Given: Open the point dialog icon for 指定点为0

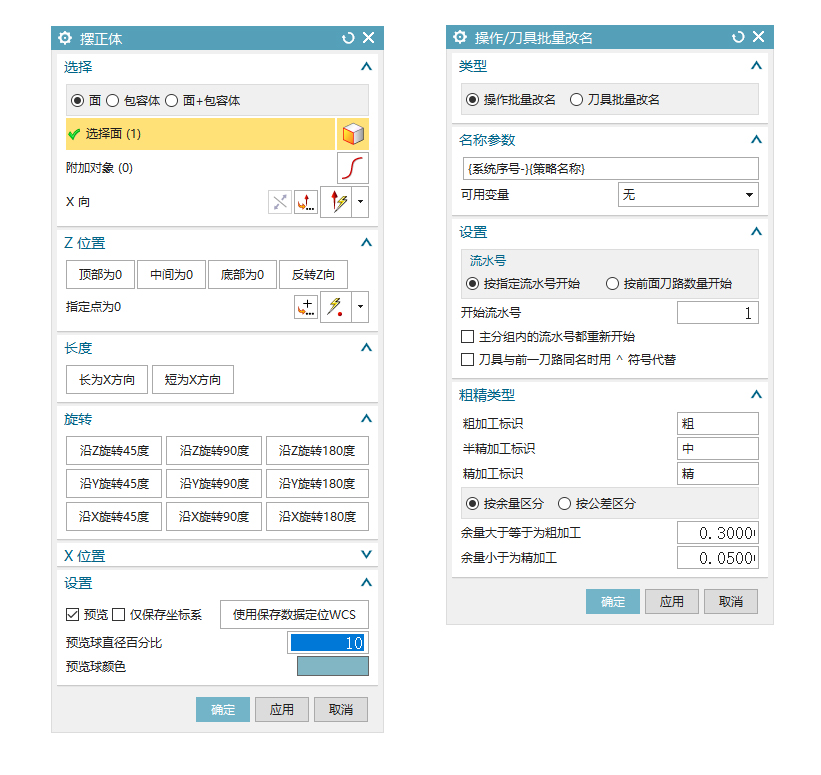Looking at the screenshot, I should pyautogui.click(x=306, y=307).
